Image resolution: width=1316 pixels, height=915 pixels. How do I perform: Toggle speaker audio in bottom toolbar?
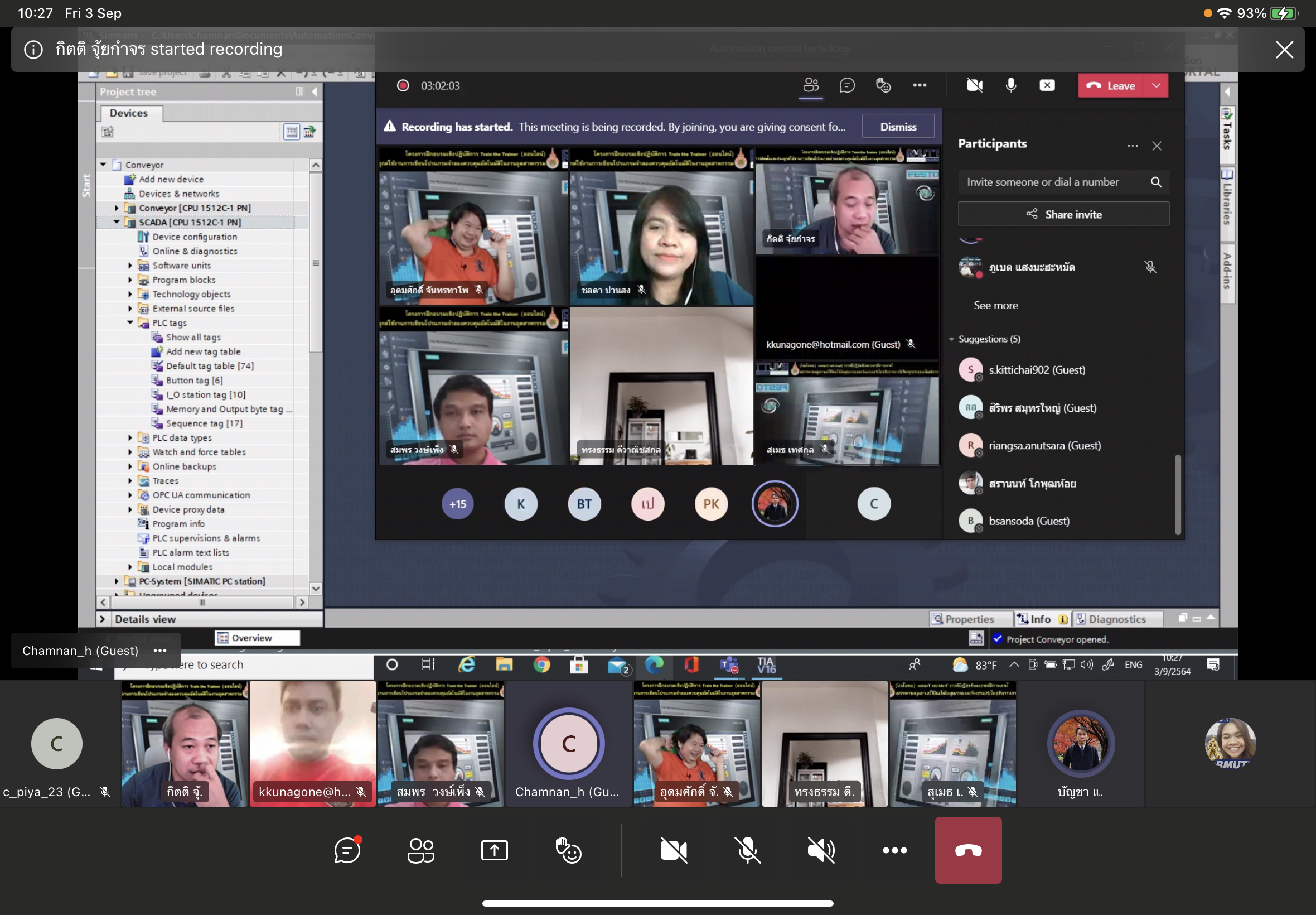coord(821,850)
